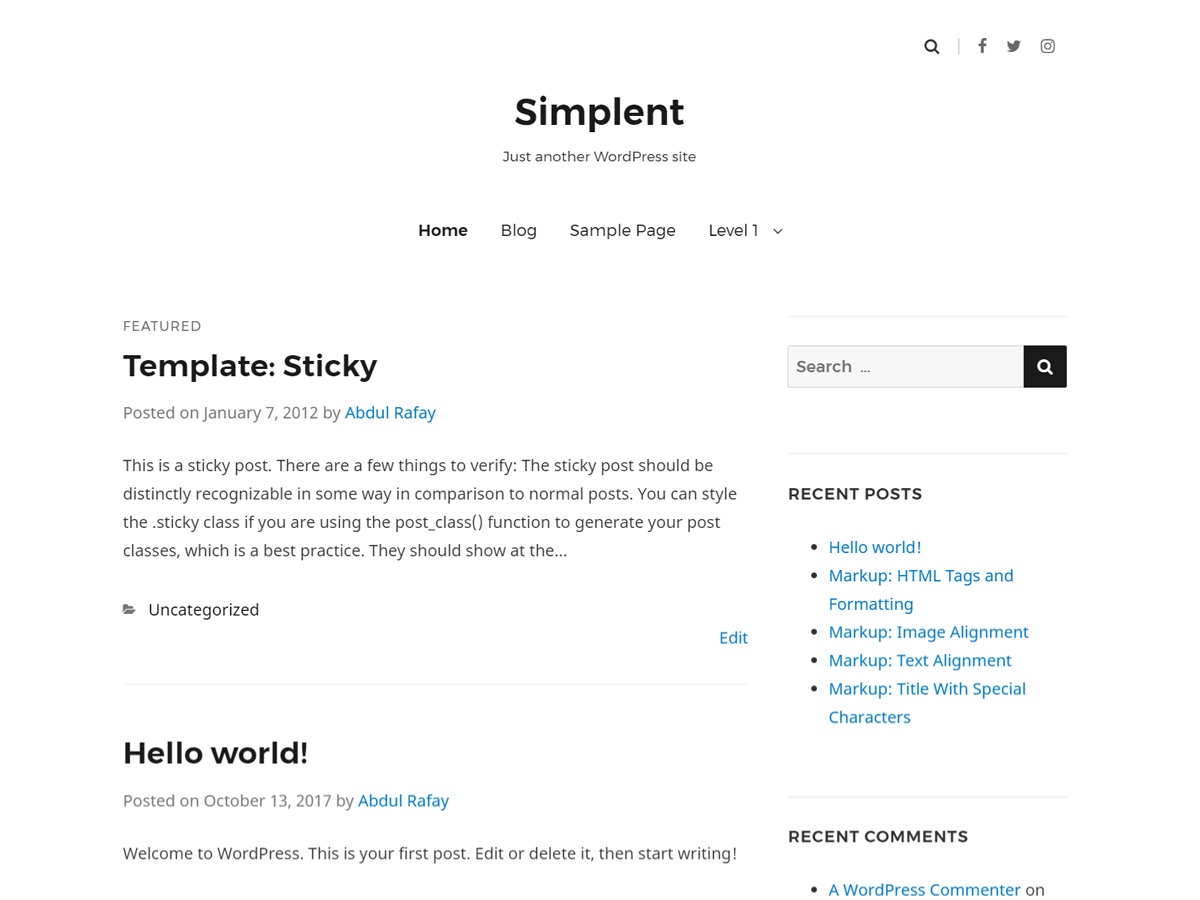This screenshot has width=1200, height=900.
Task: Visit the Facebook social icon
Action: (981, 46)
